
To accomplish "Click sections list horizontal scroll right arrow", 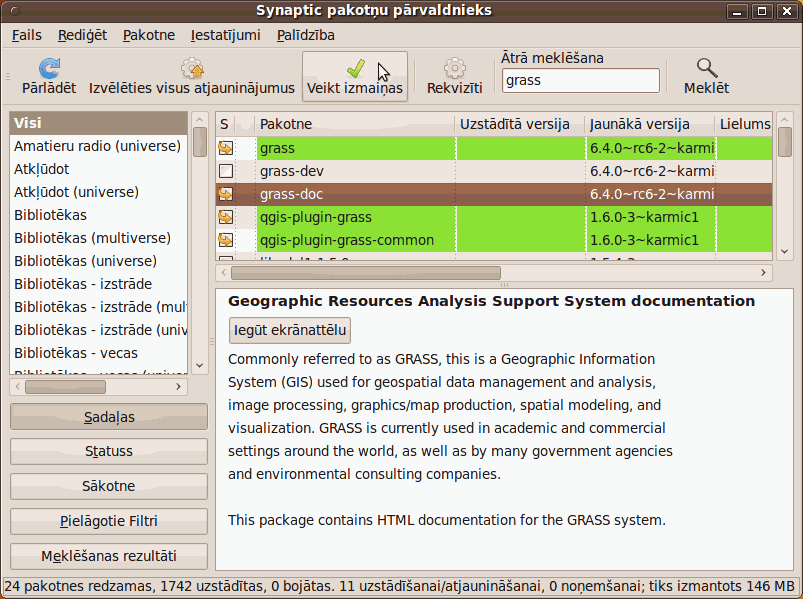I will pos(178,387).
